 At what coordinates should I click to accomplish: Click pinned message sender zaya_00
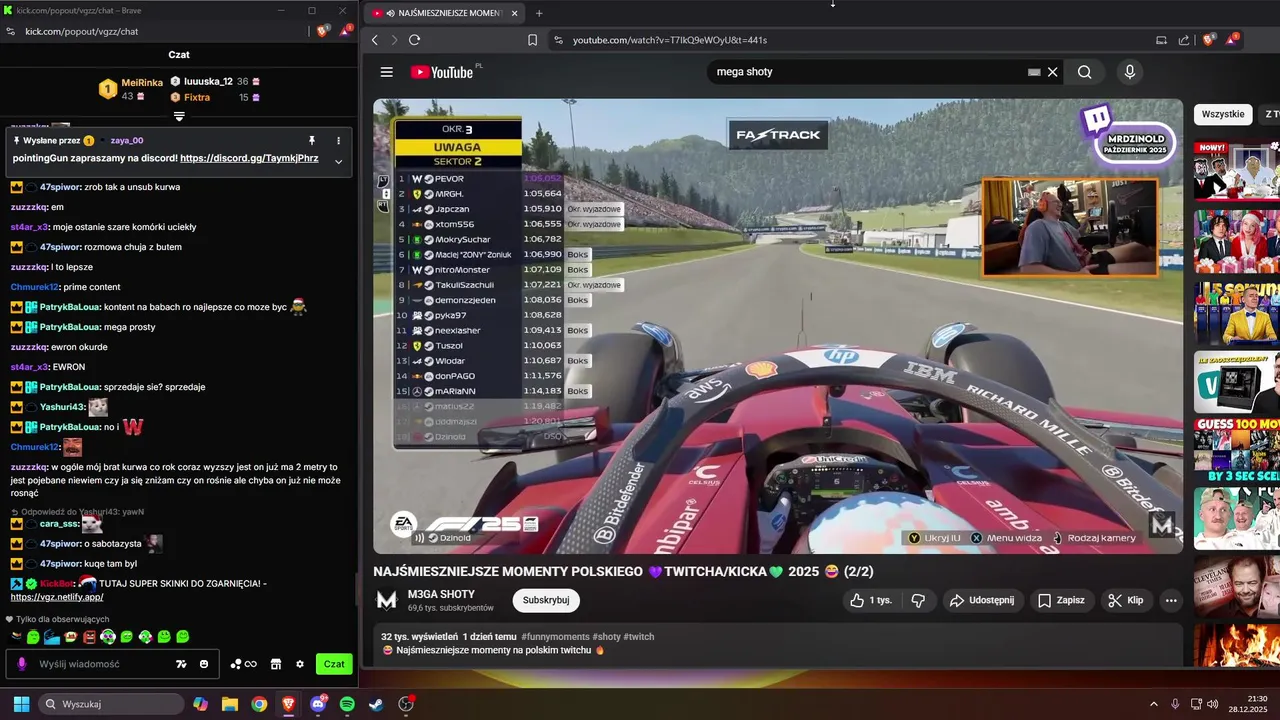pyautogui.click(x=127, y=141)
